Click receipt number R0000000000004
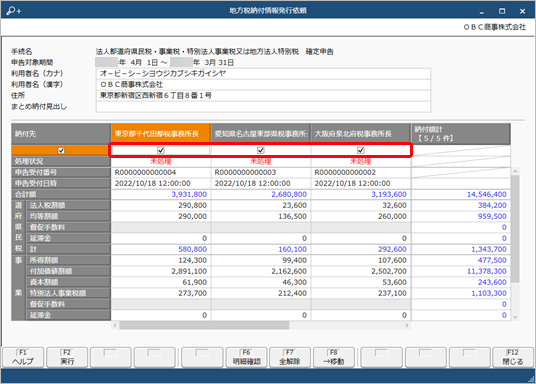Image resolution: width=536 pixels, height=384 pixels. (x=145, y=172)
